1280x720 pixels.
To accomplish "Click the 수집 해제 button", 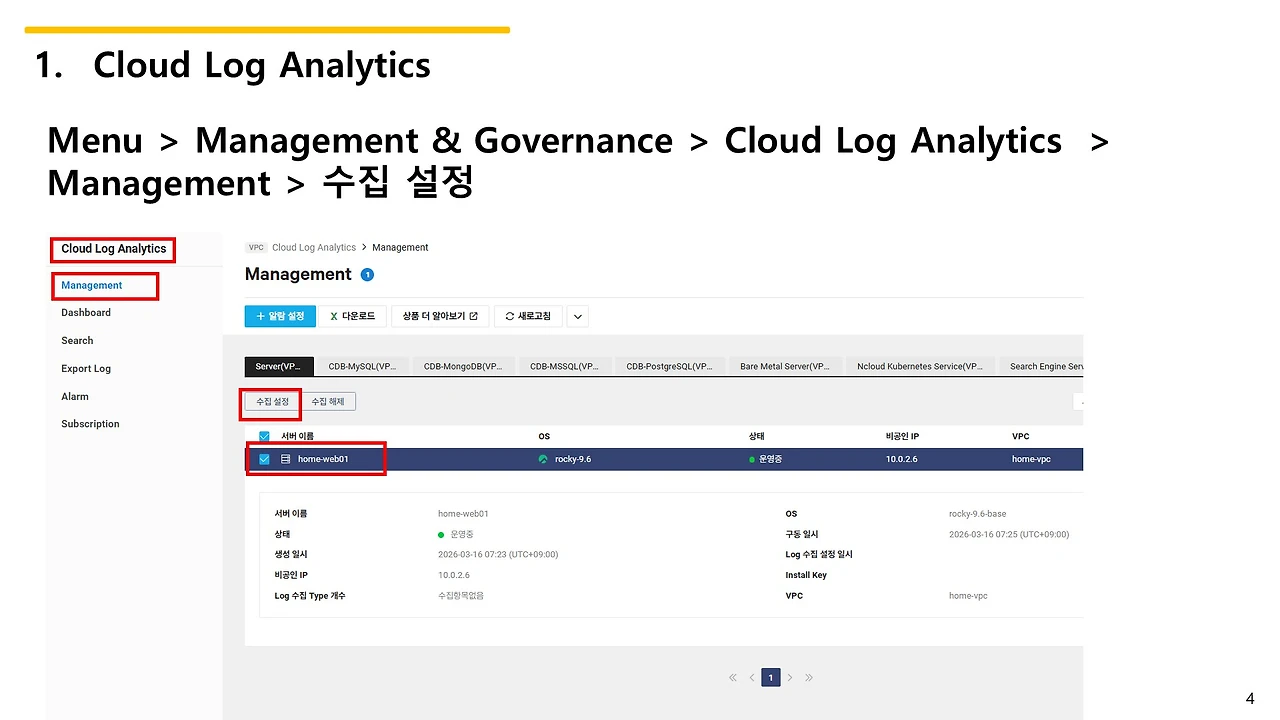I will pos(328,402).
